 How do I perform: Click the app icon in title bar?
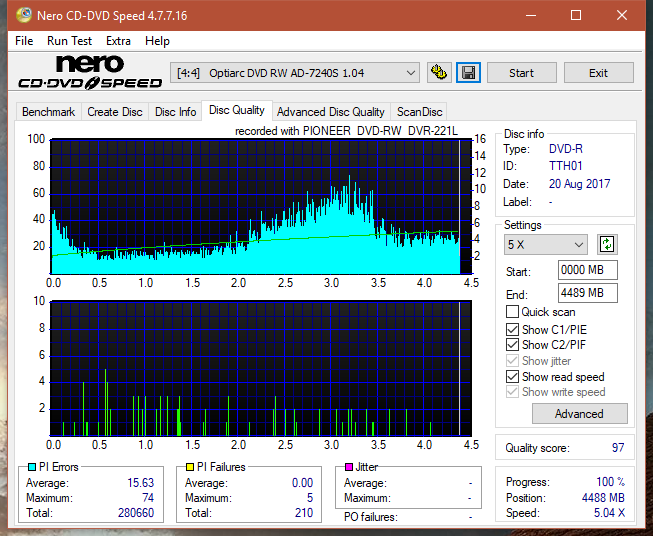pos(24,15)
